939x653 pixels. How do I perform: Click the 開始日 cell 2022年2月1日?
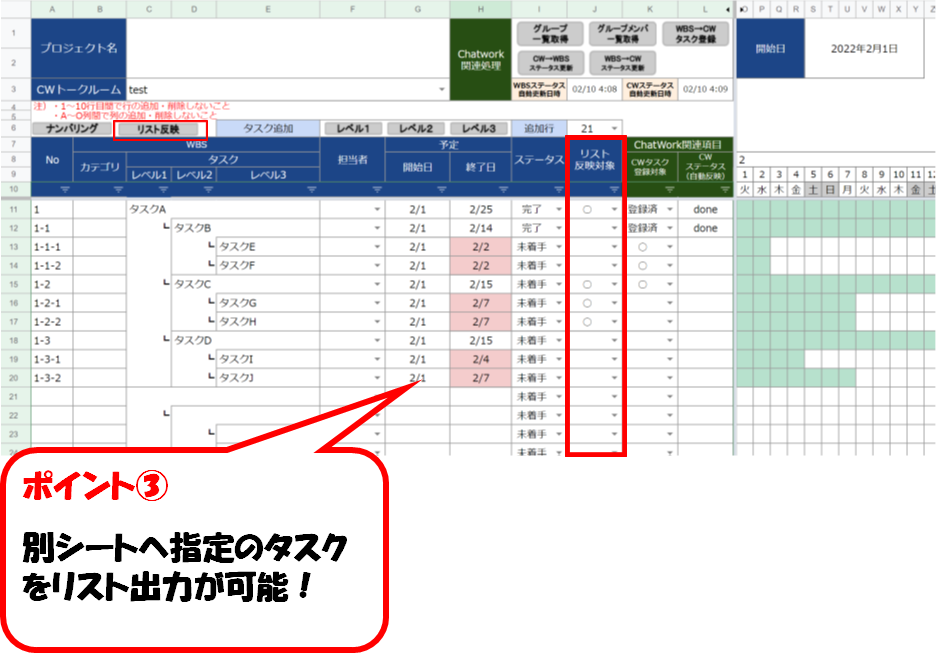point(864,49)
